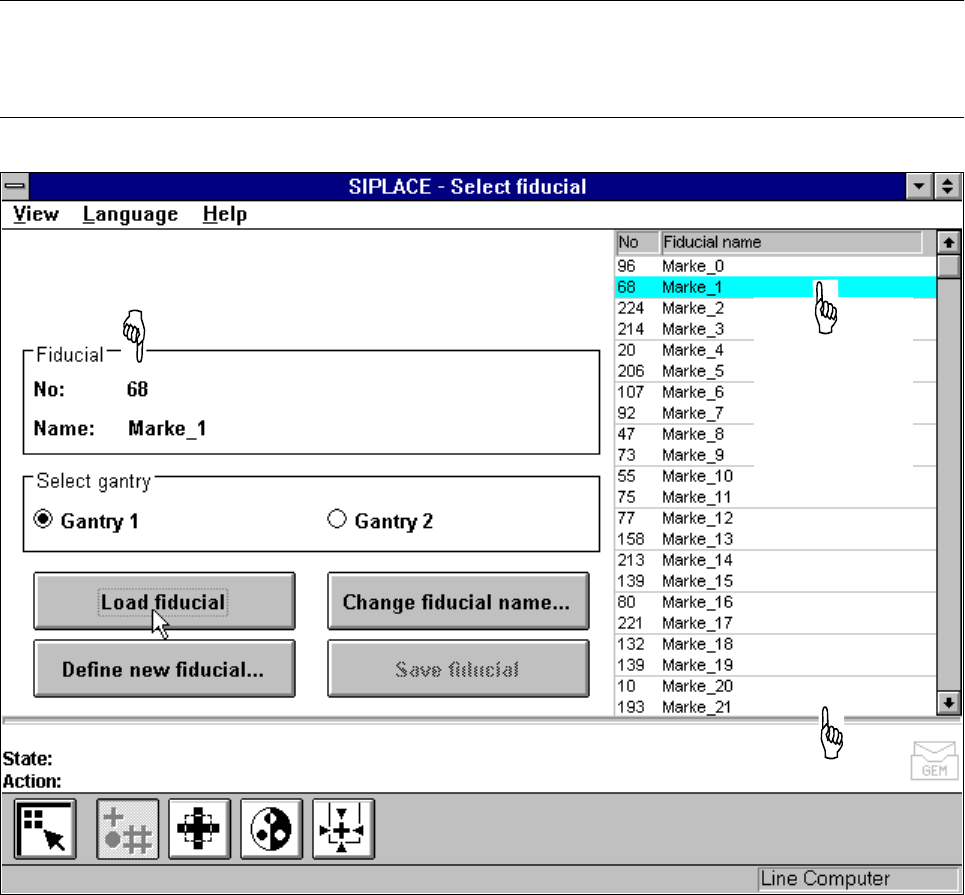This screenshot has width=965, height=895.
Task: Click the circular fiducial toolbar icon
Action: pos(271,829)
